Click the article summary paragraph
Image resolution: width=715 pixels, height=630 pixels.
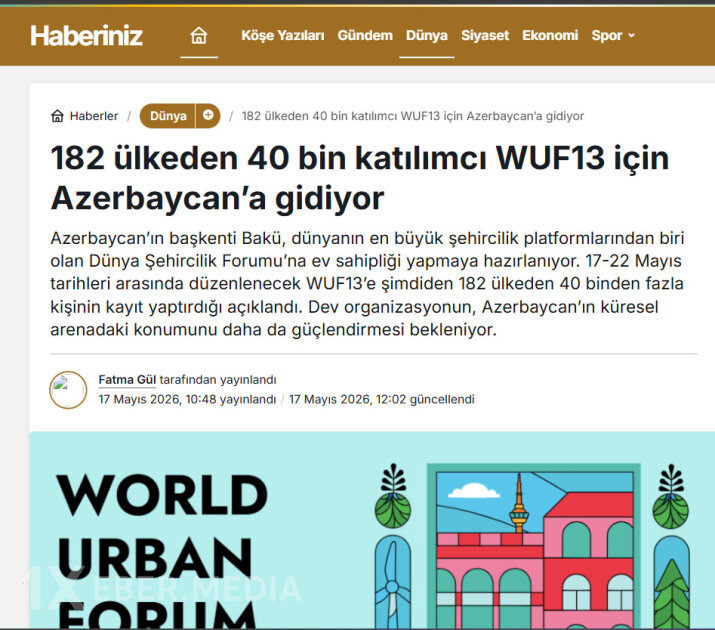click(367, 284)
